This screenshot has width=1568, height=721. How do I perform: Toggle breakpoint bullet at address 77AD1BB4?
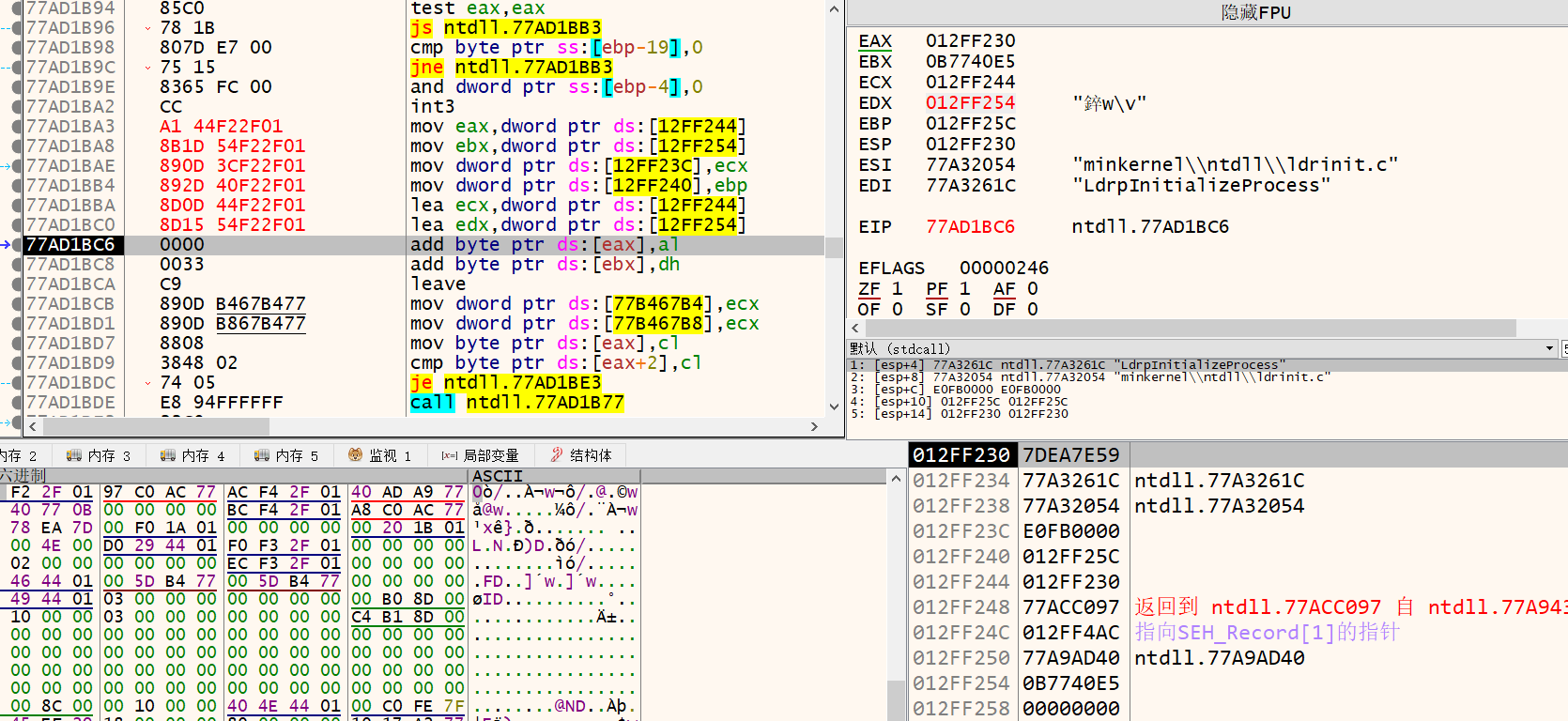pyautogui.click(x=17, y=186)
